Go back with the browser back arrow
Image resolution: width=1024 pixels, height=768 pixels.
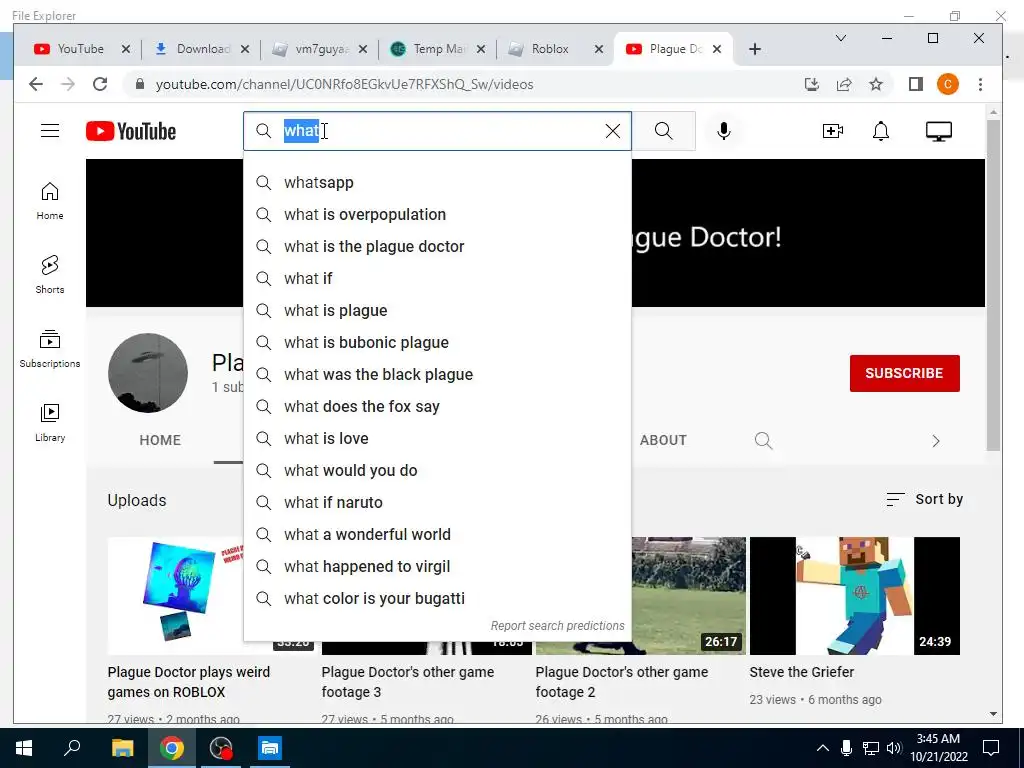tap(36, 84)
